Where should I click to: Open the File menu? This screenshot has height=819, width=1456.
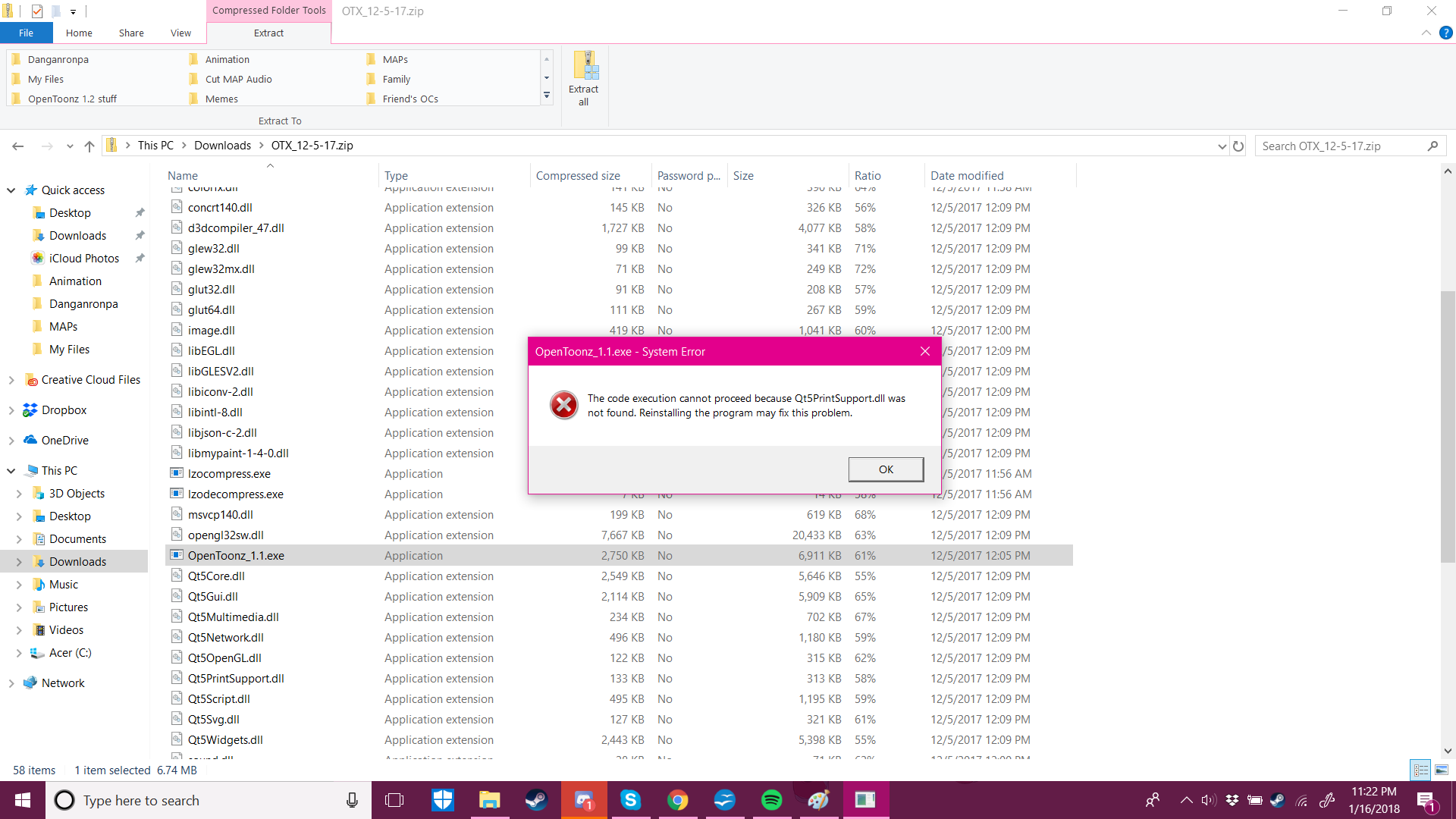pos(26,33)
